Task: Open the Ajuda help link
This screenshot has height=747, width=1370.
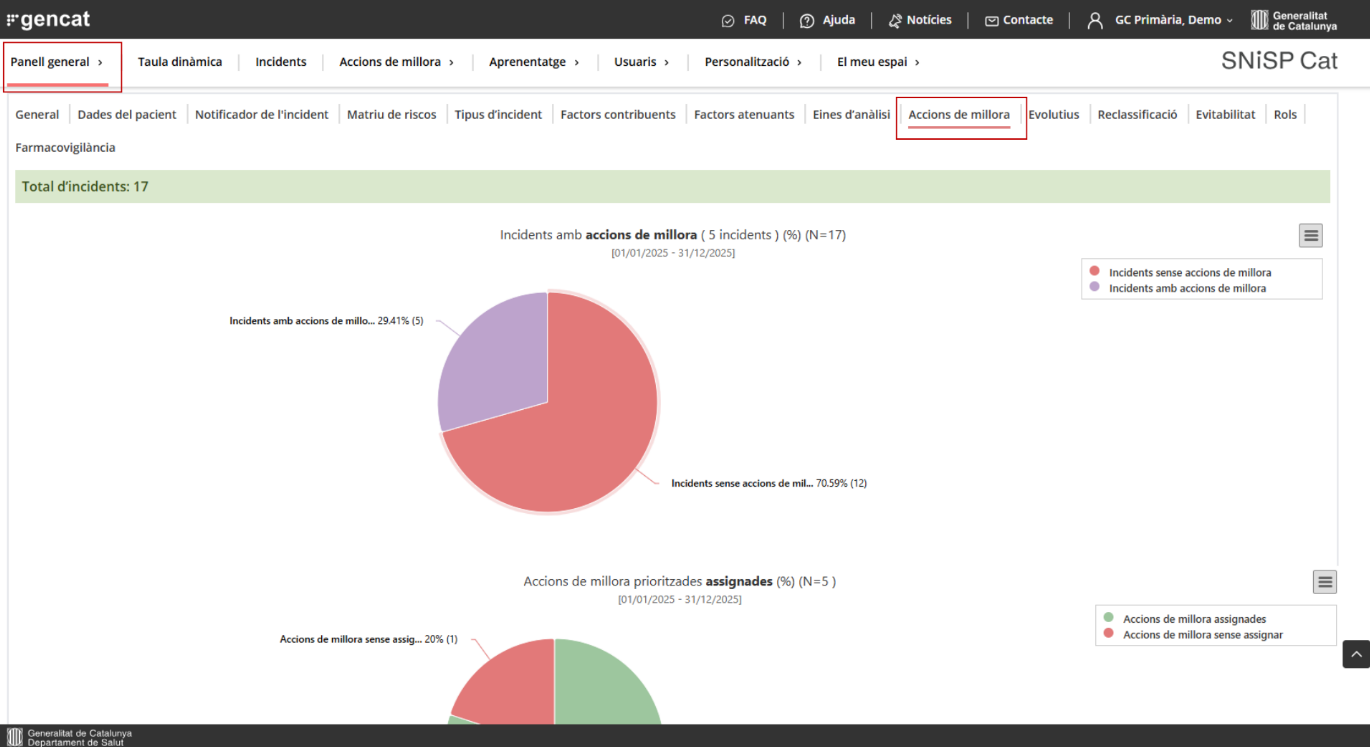Action: [x=839, y=20]
